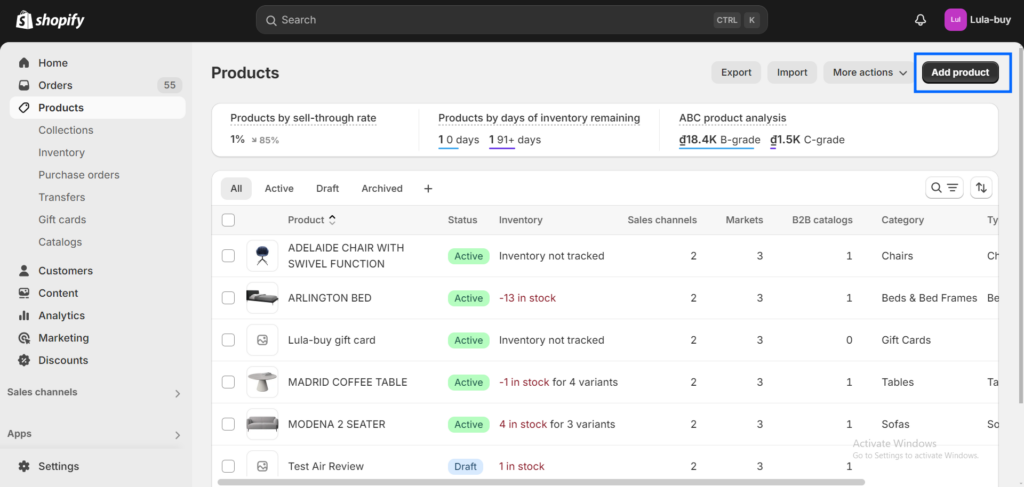Click the Marketing target icon
Viewport: 1024px width, 487px height.
pyautogui.click(x=24, y=338)
